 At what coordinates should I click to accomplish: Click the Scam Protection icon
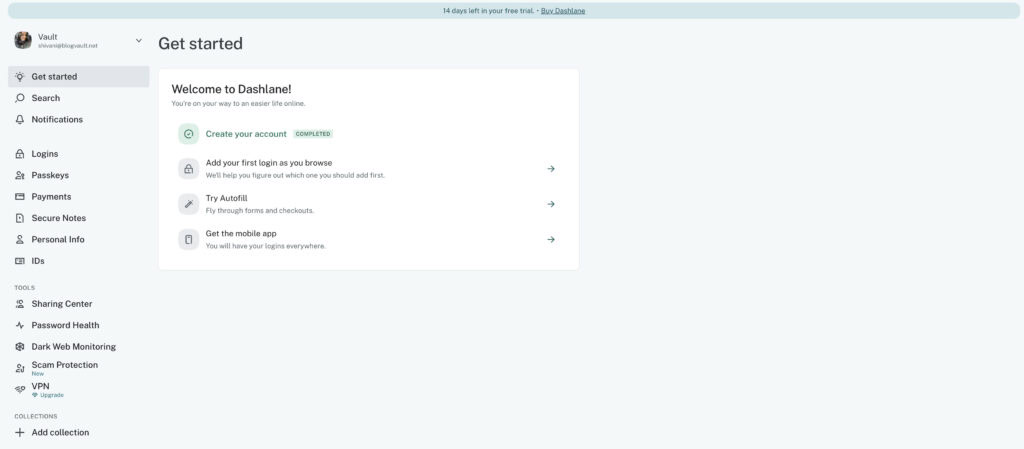click(x=20, y=368)
